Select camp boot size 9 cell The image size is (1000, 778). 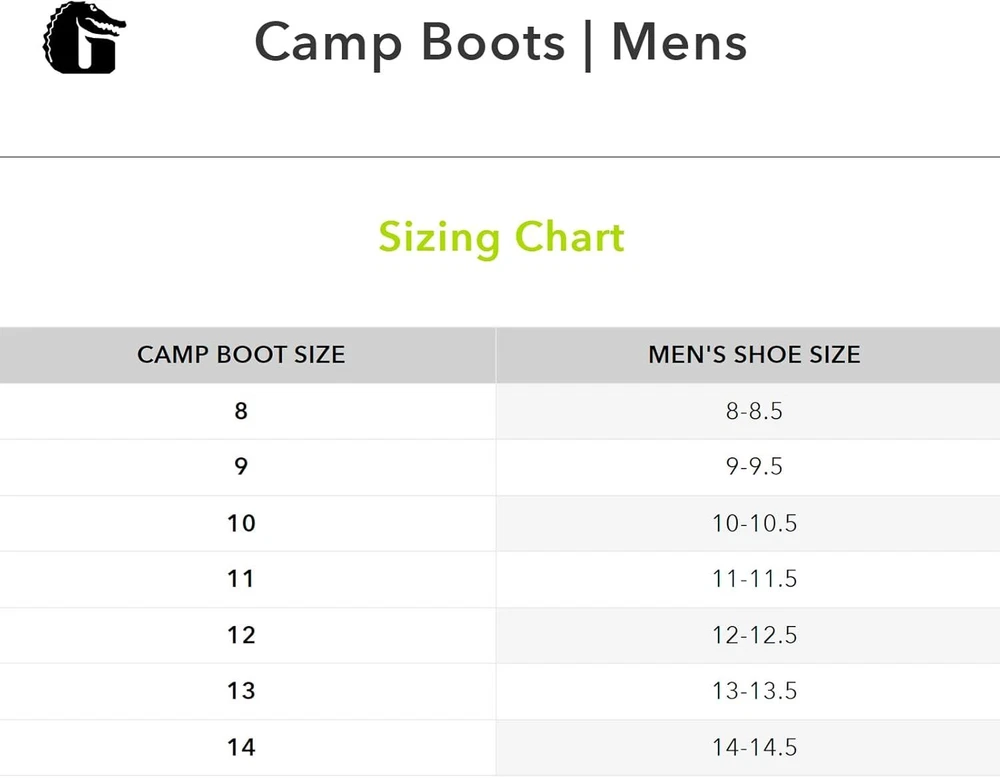241,467
